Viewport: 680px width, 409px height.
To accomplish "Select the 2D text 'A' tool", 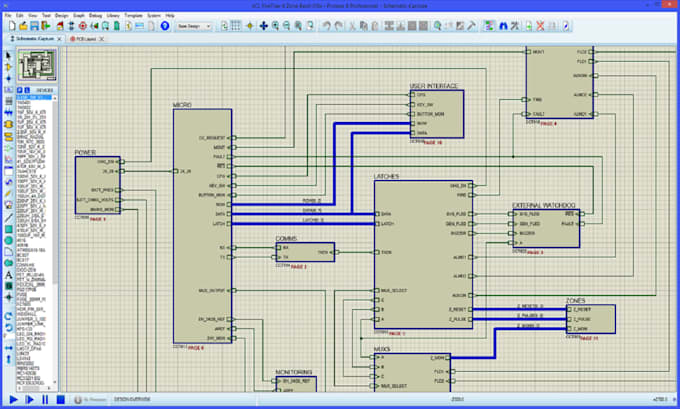I will click(8, 275).
